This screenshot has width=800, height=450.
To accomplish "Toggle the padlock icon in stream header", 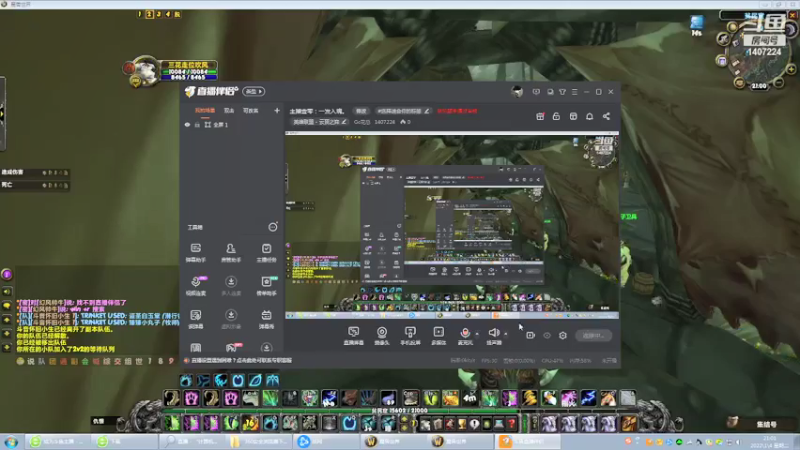I will (556, 116).
